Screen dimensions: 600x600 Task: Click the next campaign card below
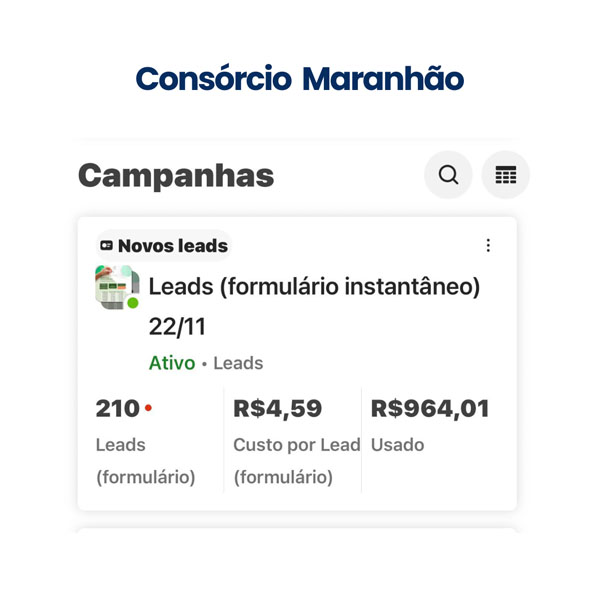297,530
